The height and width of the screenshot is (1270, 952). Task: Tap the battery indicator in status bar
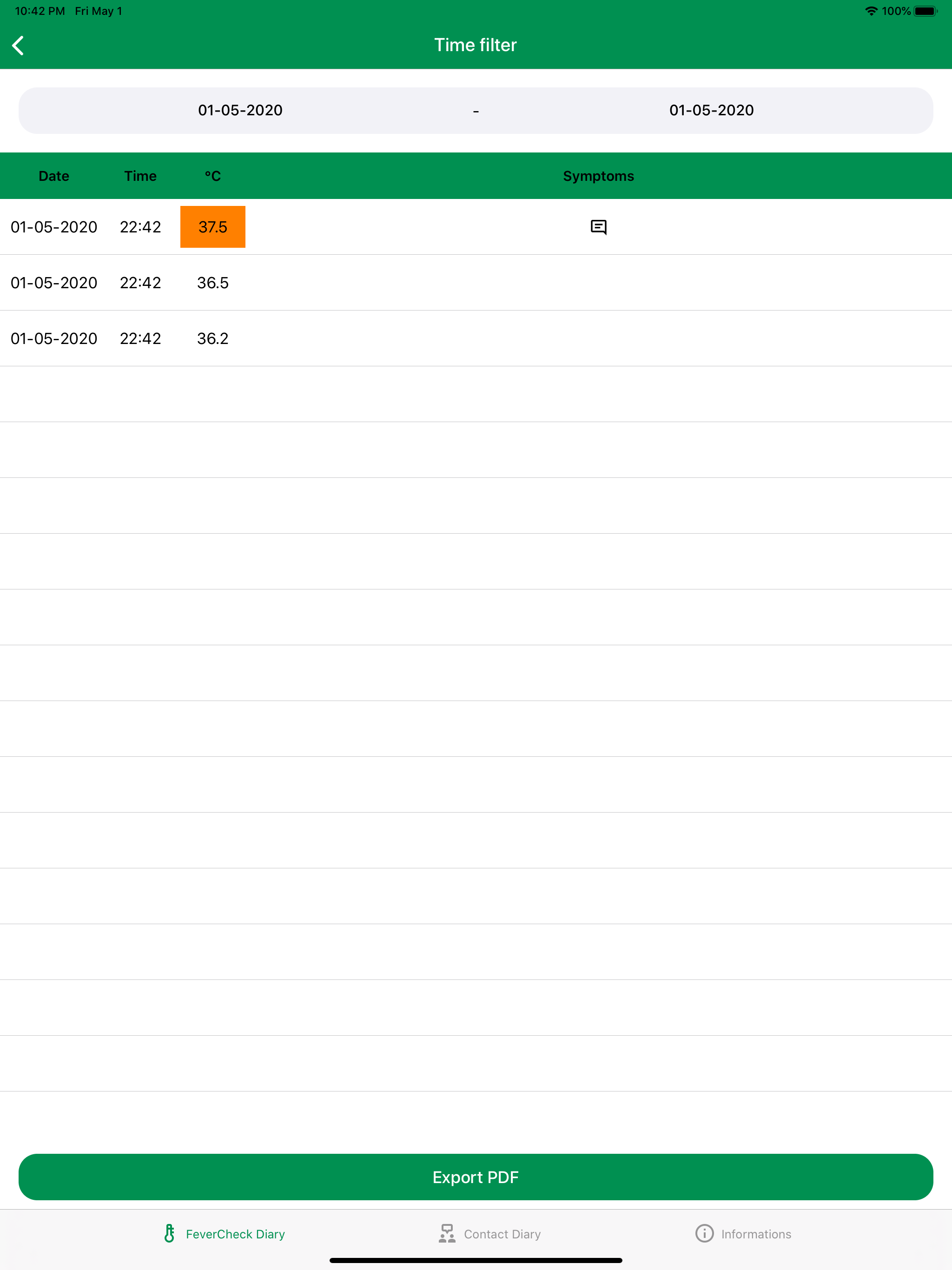click(x=925, y=11)
